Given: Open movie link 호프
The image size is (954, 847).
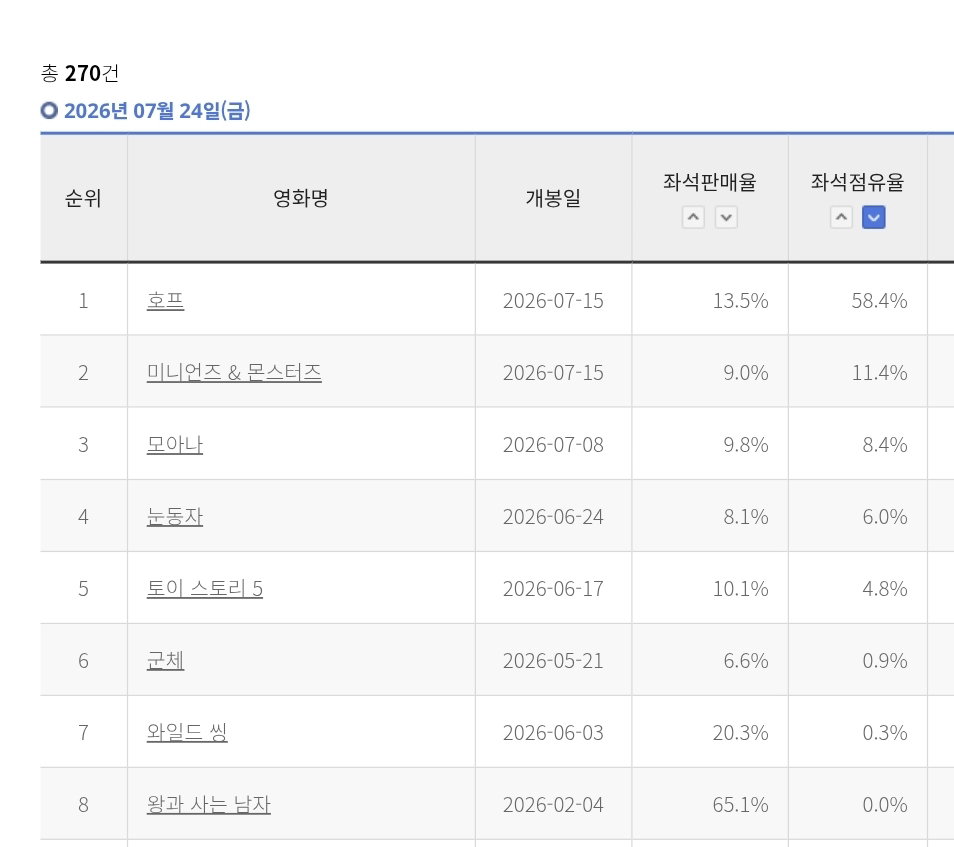Looking at the screenshot, I should 165,301.
